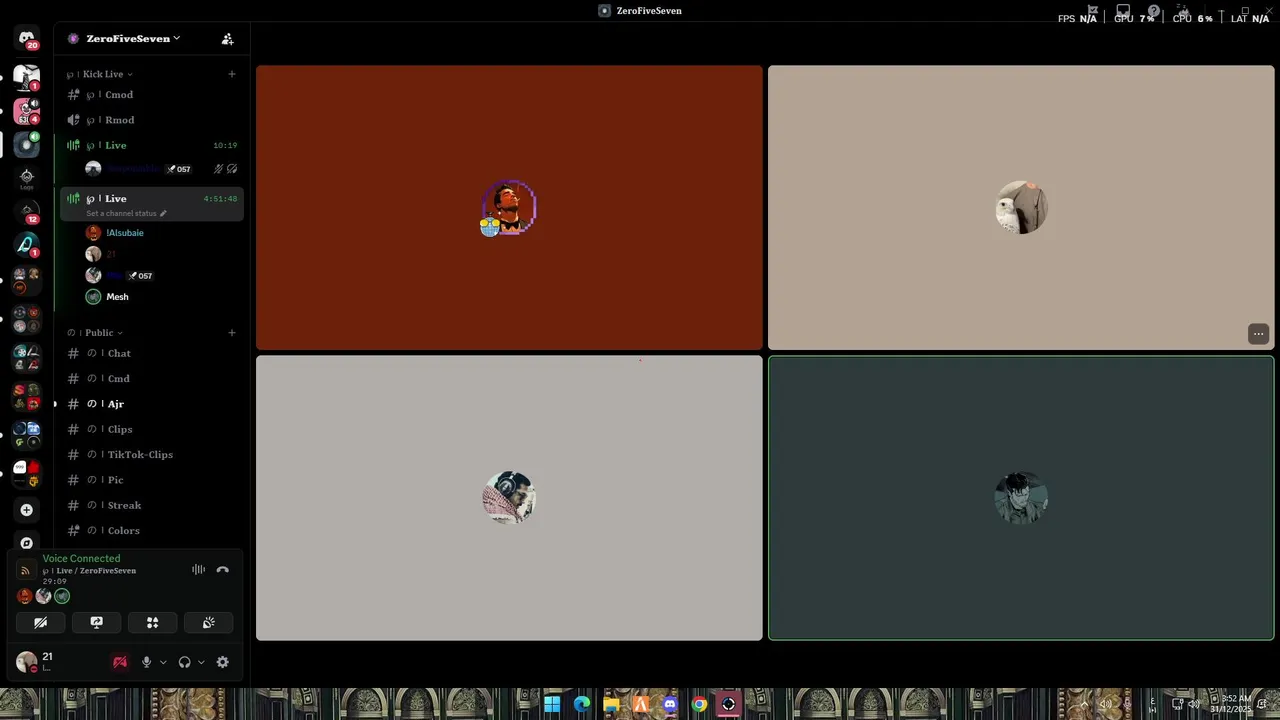Open the Colors channel
Image resolution: width=1280 pixels, height=720 pixels.
pos(150,531)
